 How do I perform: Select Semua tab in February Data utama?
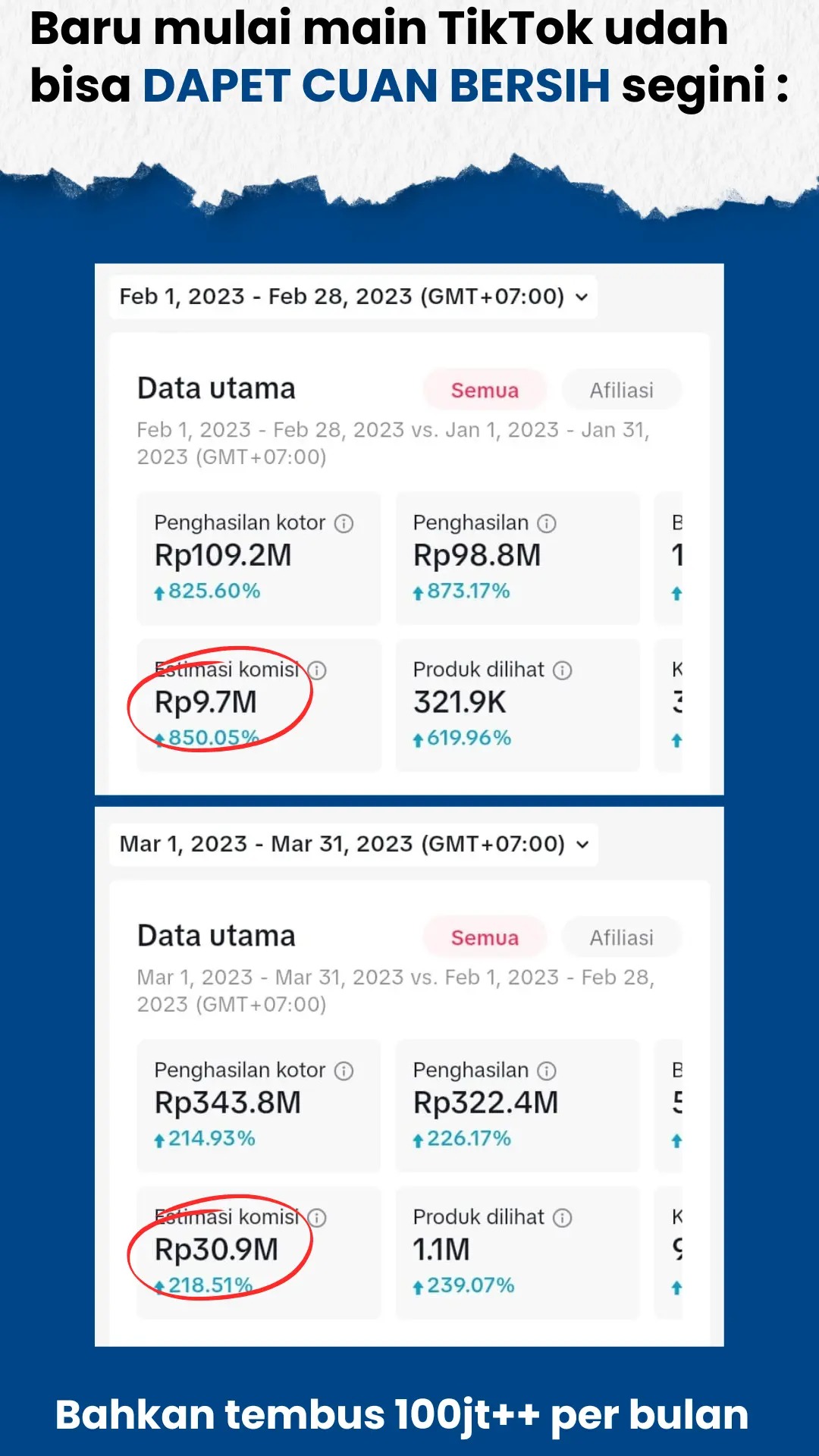point(485,390)
